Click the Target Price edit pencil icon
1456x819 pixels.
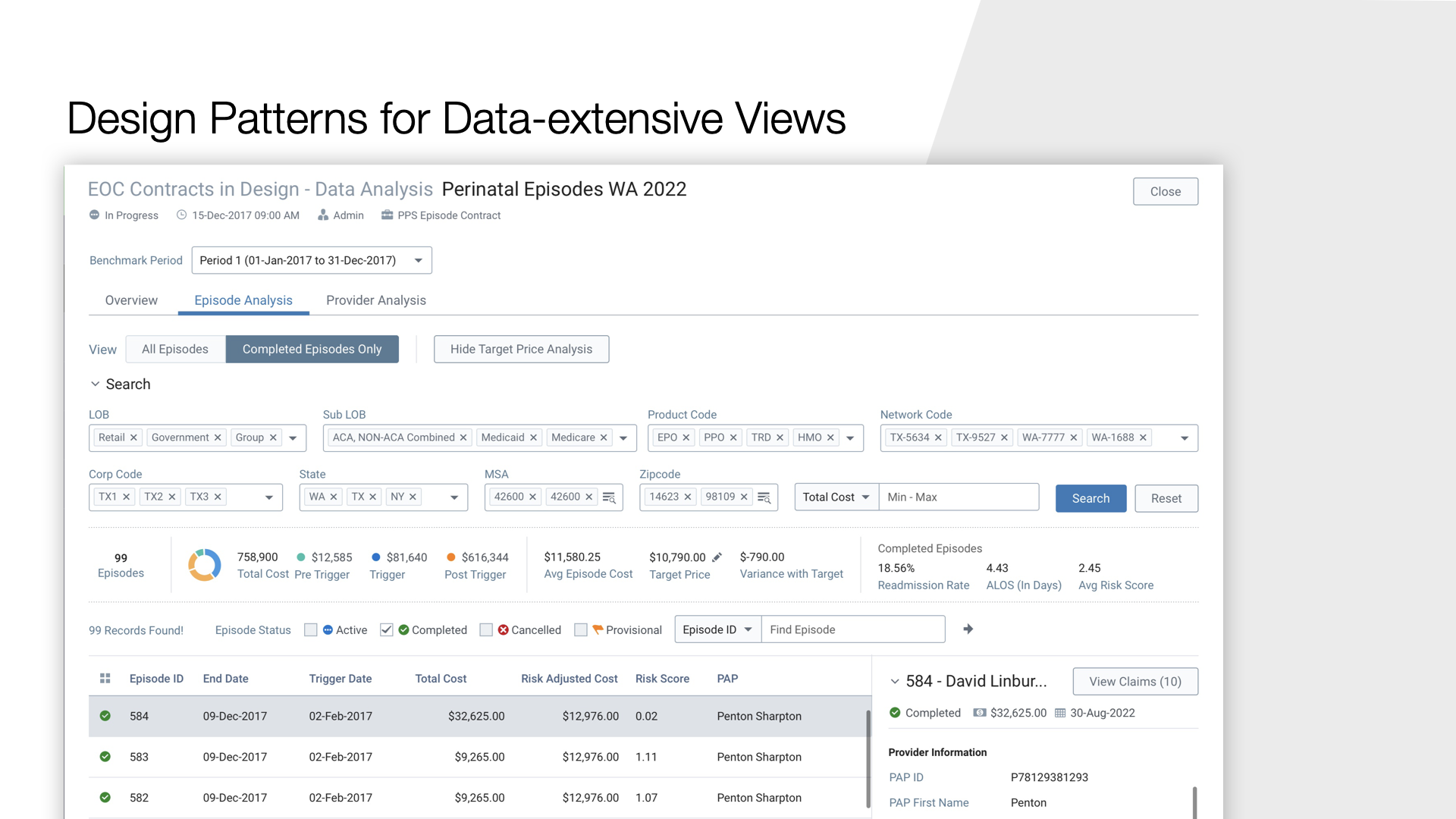point(717,557)
